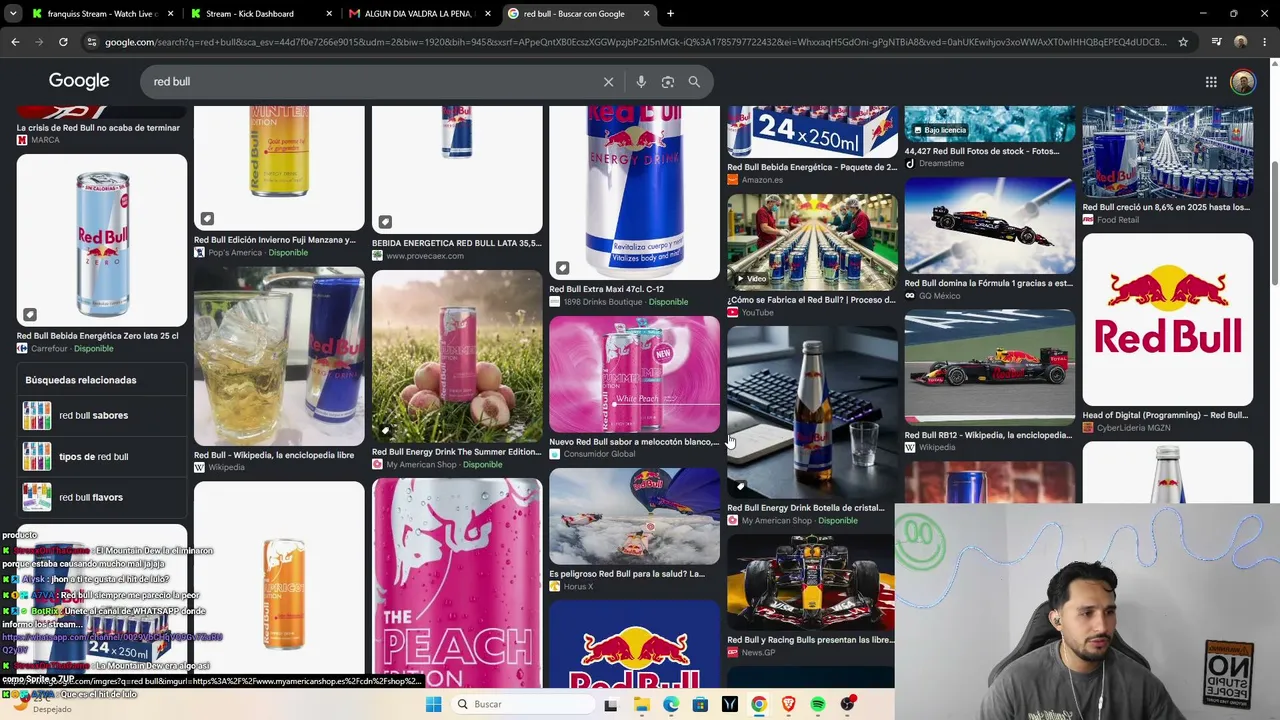Launch Microsoft Edge from the taskbar
The width and height of the screenshot is (1280, 720).
pyautogui.click(x=671, y=704)
